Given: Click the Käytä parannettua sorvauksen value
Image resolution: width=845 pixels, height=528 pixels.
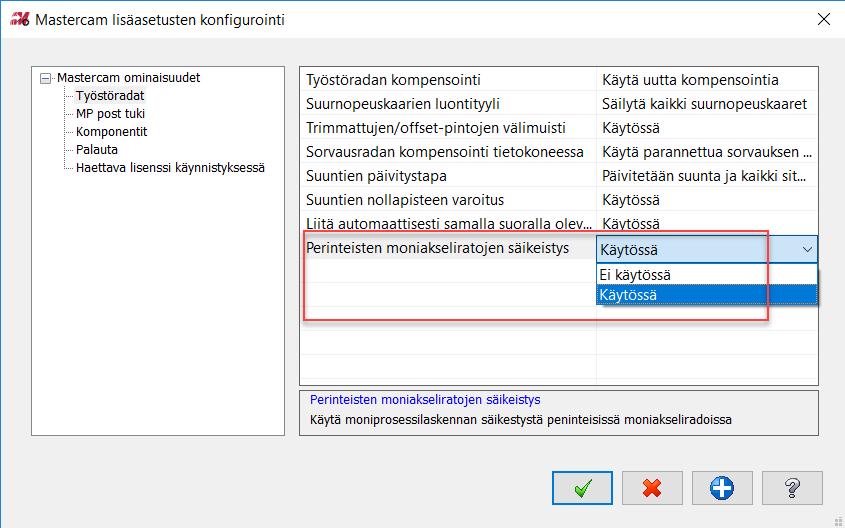Looking at the screenshot, I should (x=707, y=152).
